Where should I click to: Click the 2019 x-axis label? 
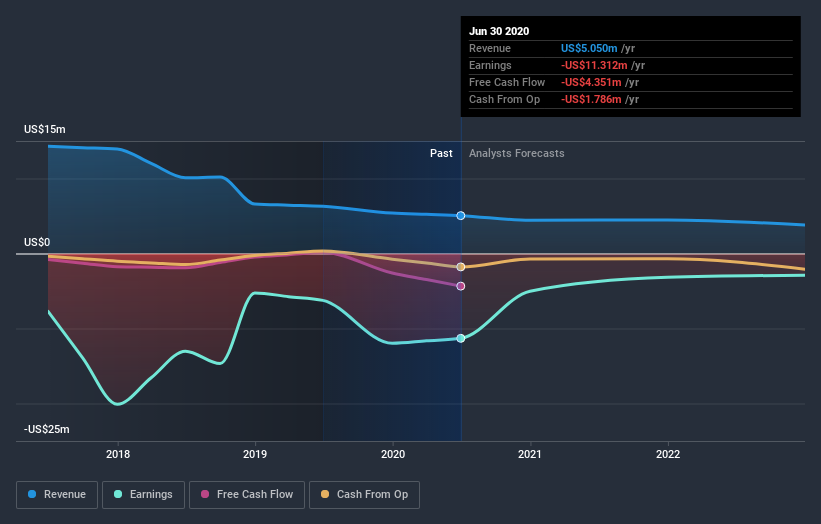point(255,454)
